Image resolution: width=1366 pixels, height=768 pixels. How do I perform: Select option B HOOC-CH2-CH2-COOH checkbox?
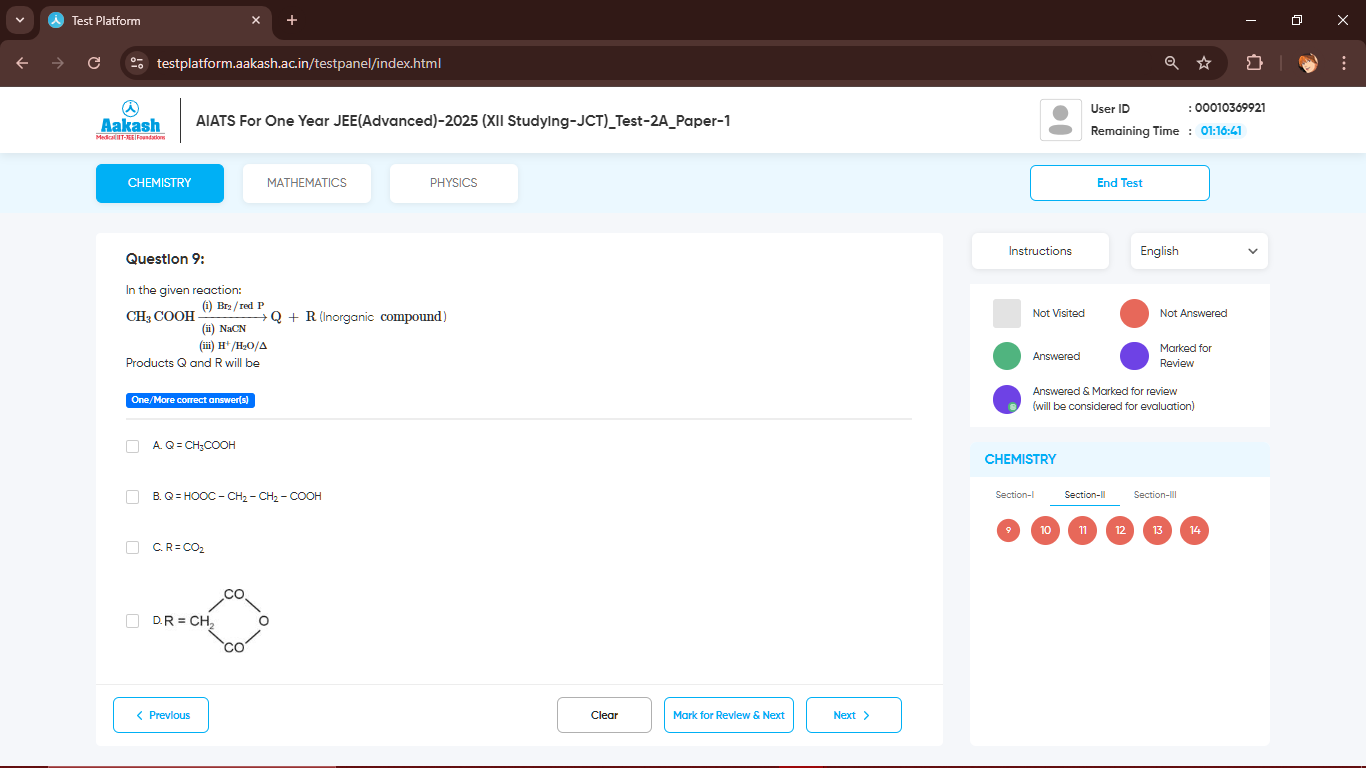pyautogui.click(x=133, y=497)
